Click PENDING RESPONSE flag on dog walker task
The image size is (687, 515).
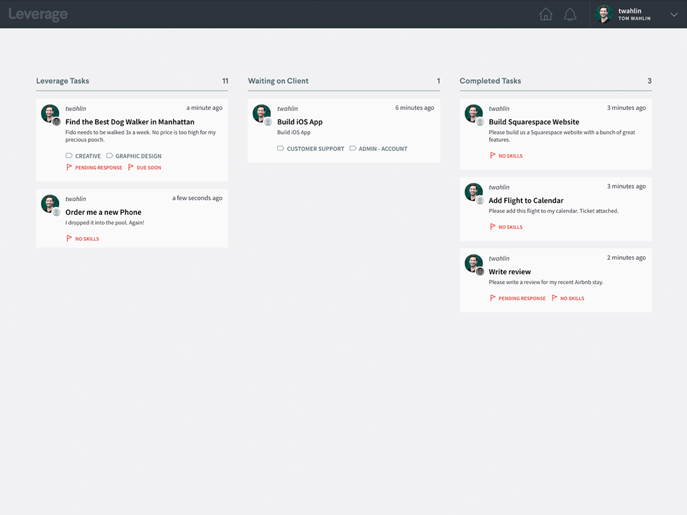click(x=94, y=167)
